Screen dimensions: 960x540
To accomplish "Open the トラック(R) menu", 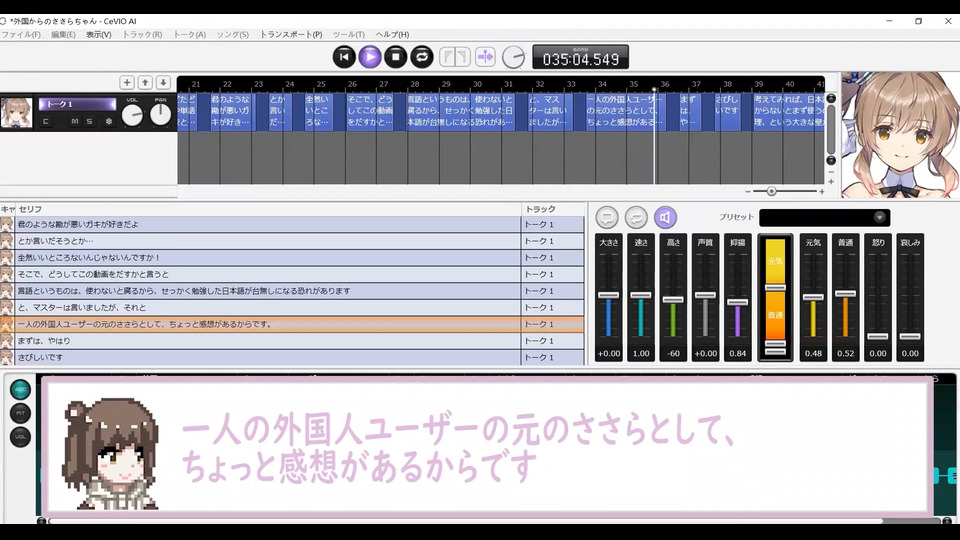I will tap(142, 35).
